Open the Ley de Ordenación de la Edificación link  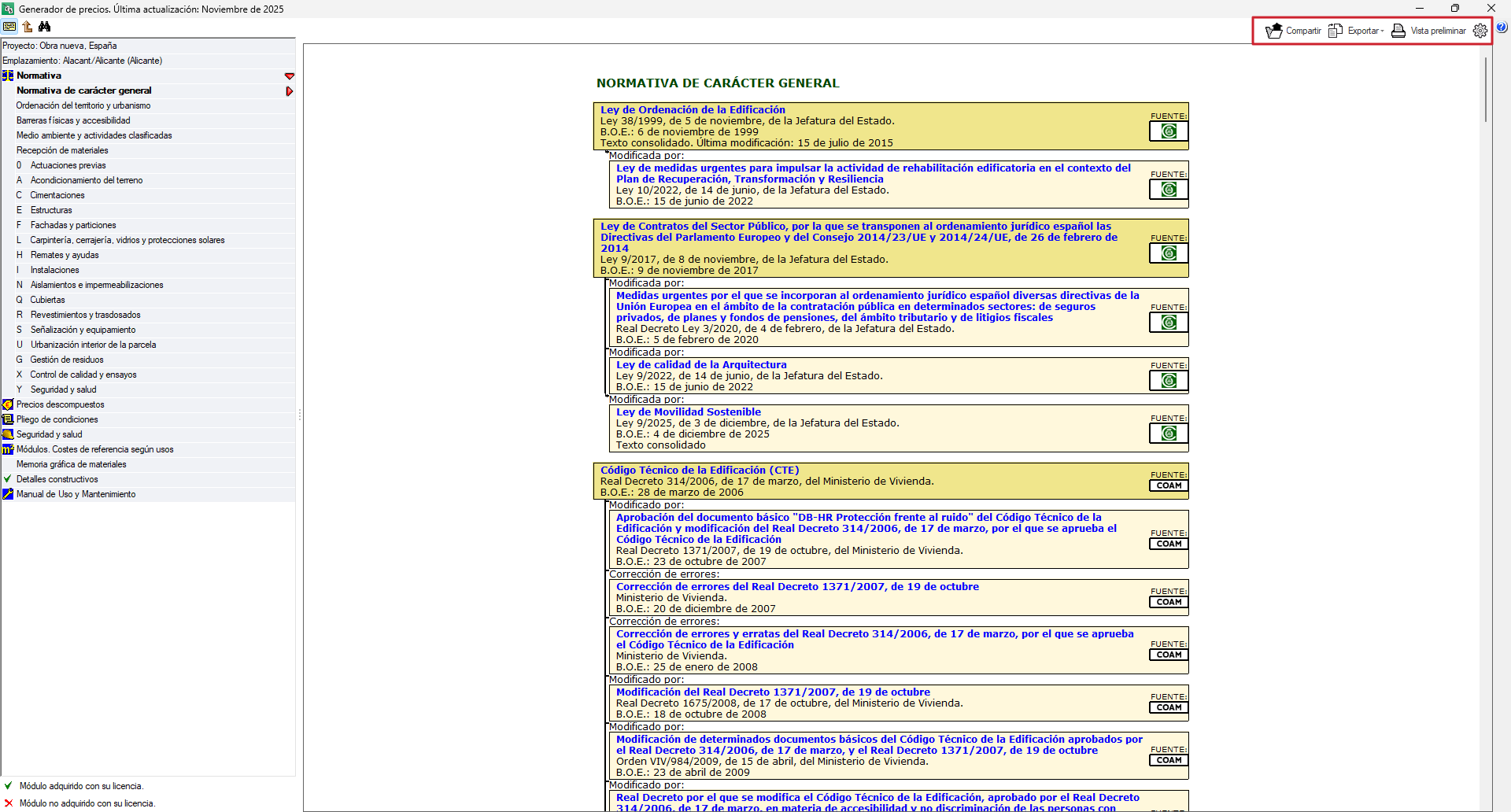(693, 110)
